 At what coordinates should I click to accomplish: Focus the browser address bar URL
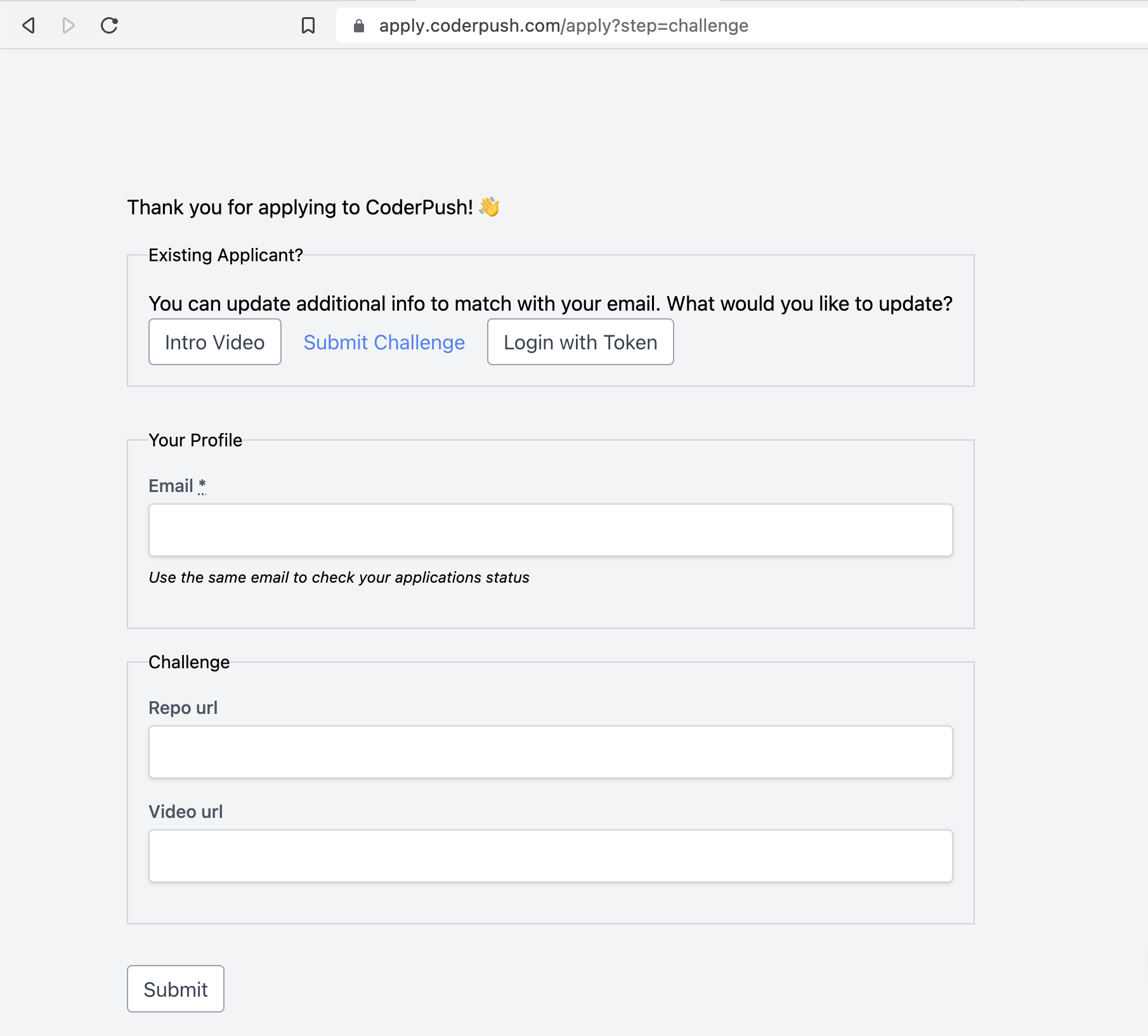(x=563, y=25)
